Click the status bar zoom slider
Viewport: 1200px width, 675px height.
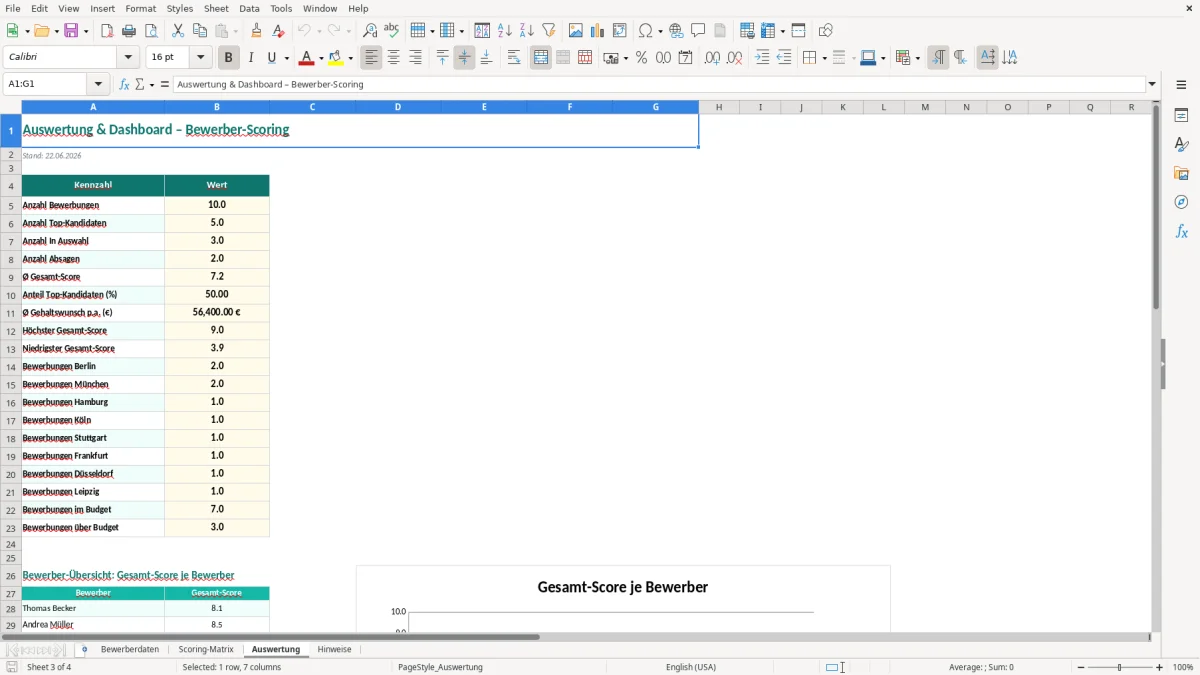[x=1120, y=667]
